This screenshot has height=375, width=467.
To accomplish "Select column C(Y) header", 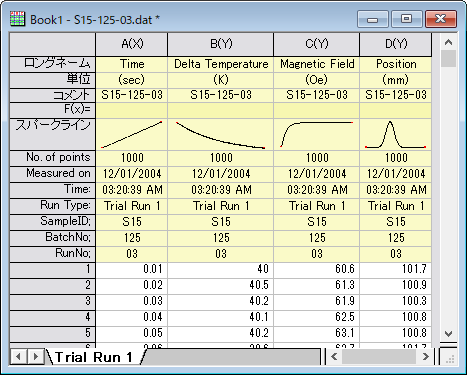I will click(317, 44).
